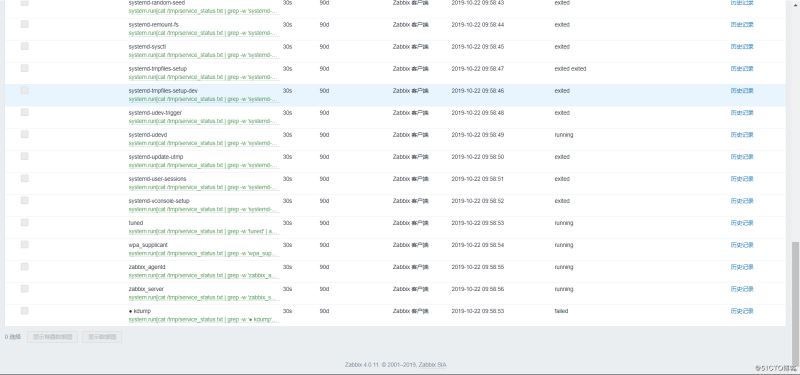Select the systemd-sysctl row checkbox
Image resolution: width=800 pixels, height=375 pixels.
24,46
